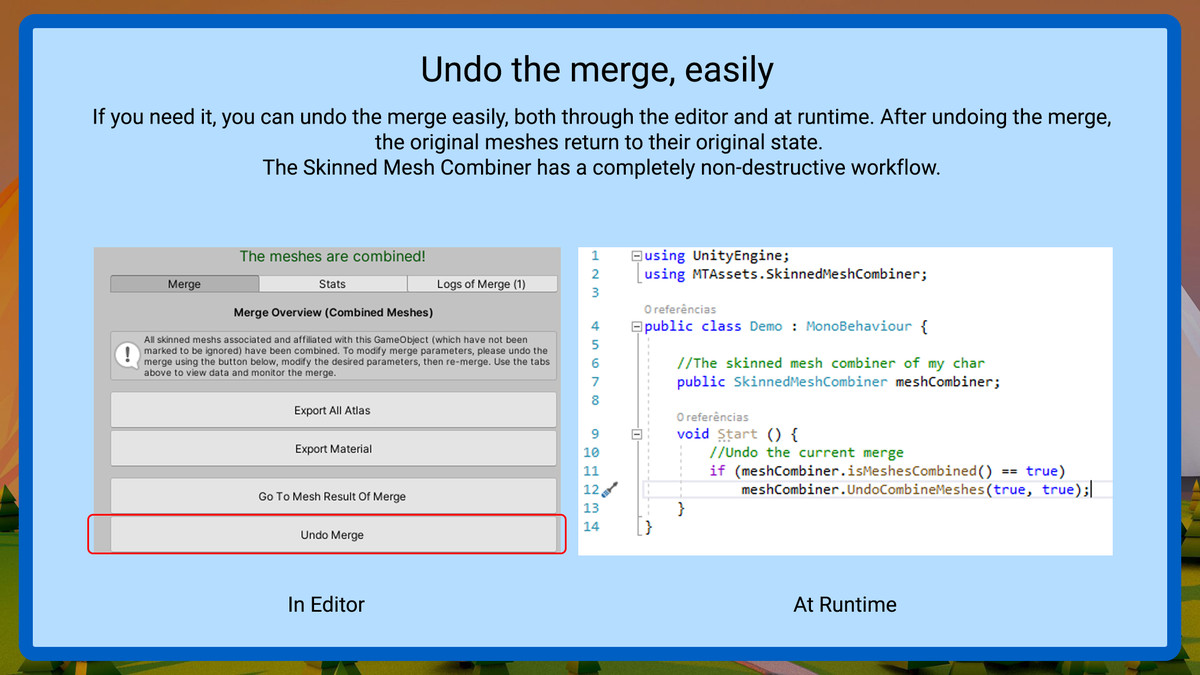Click 'The meshes are combined!' status text

(x=333, y=257)
